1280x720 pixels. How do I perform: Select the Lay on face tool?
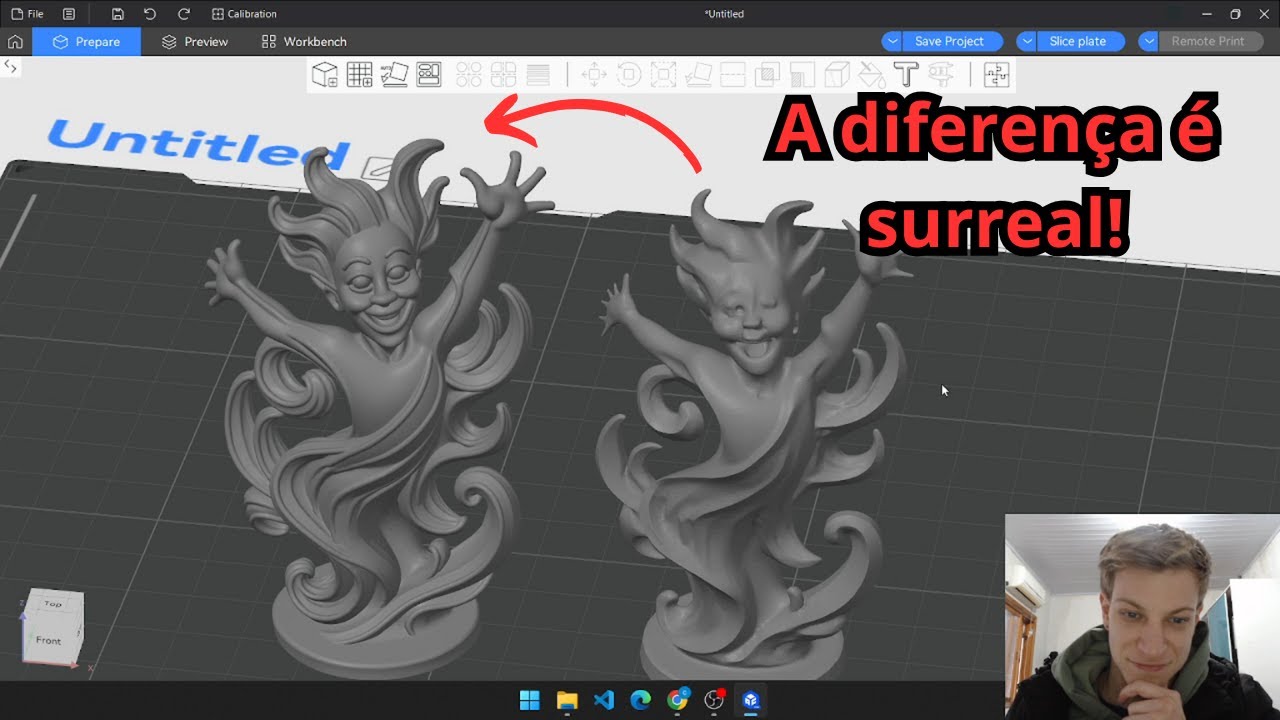(x=698, y=75)
